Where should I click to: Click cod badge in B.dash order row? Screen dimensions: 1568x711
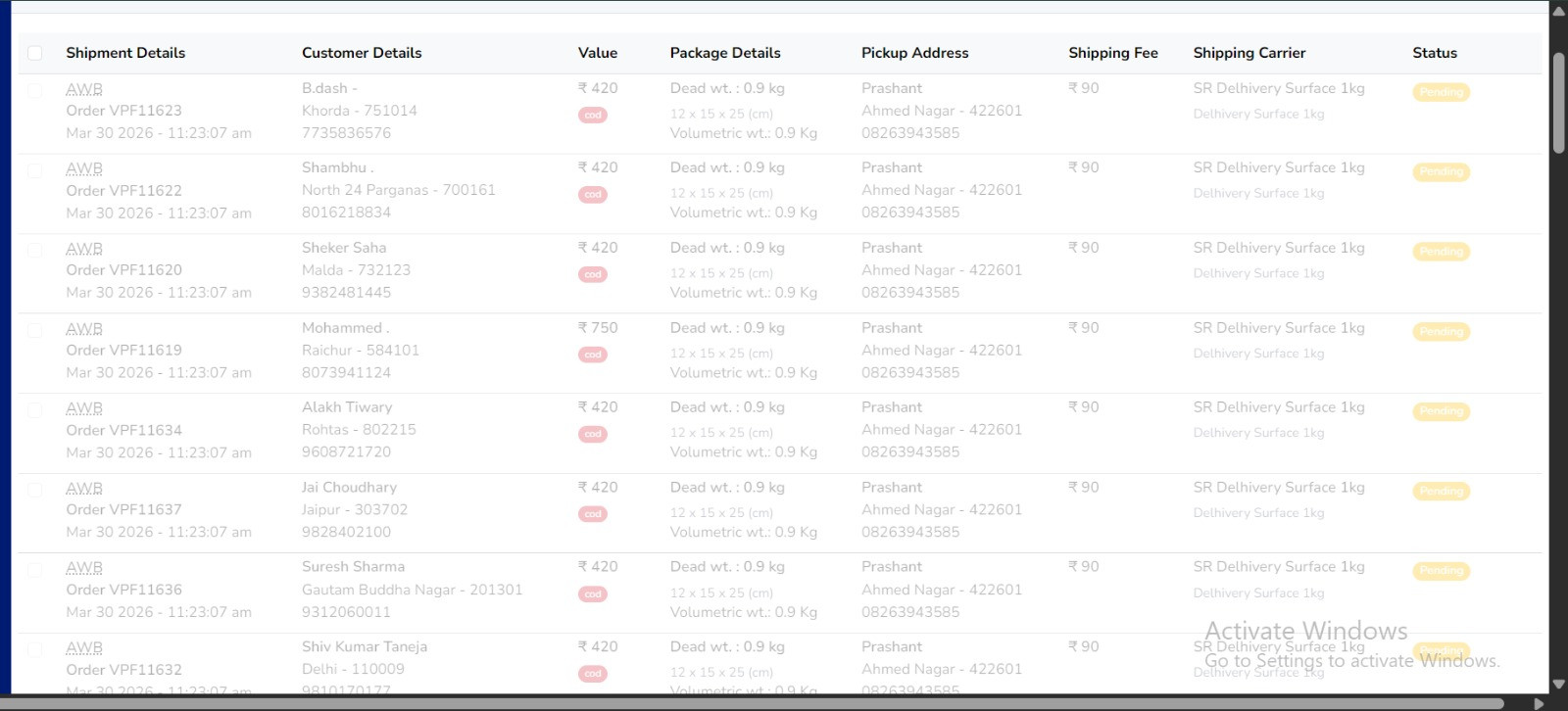[593, 115]
